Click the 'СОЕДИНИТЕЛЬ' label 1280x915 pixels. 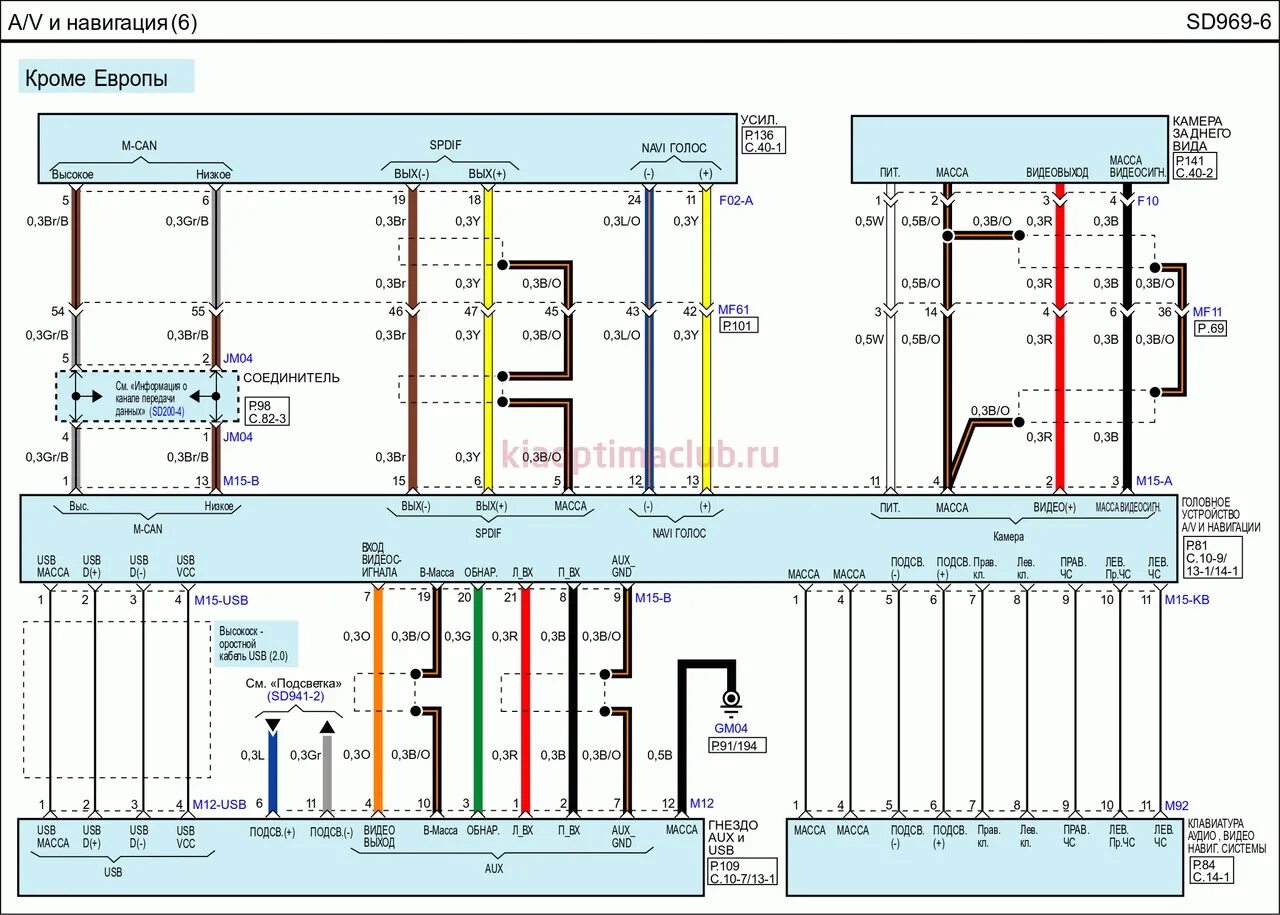292,378
